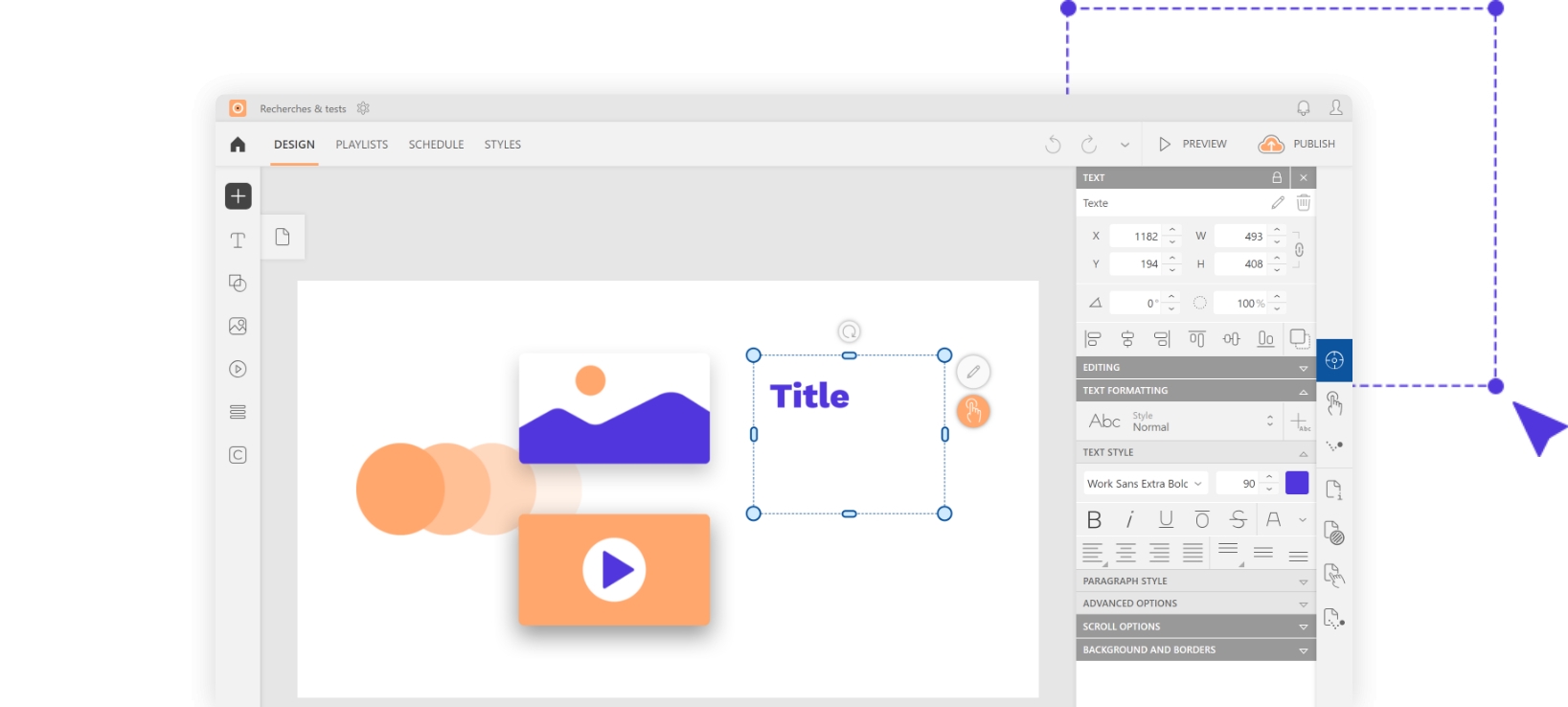The width and height of the screenshot is (1568, 707).
Task: Open the interactions hand tab in side strip
Action: [x=1334, y=403]
